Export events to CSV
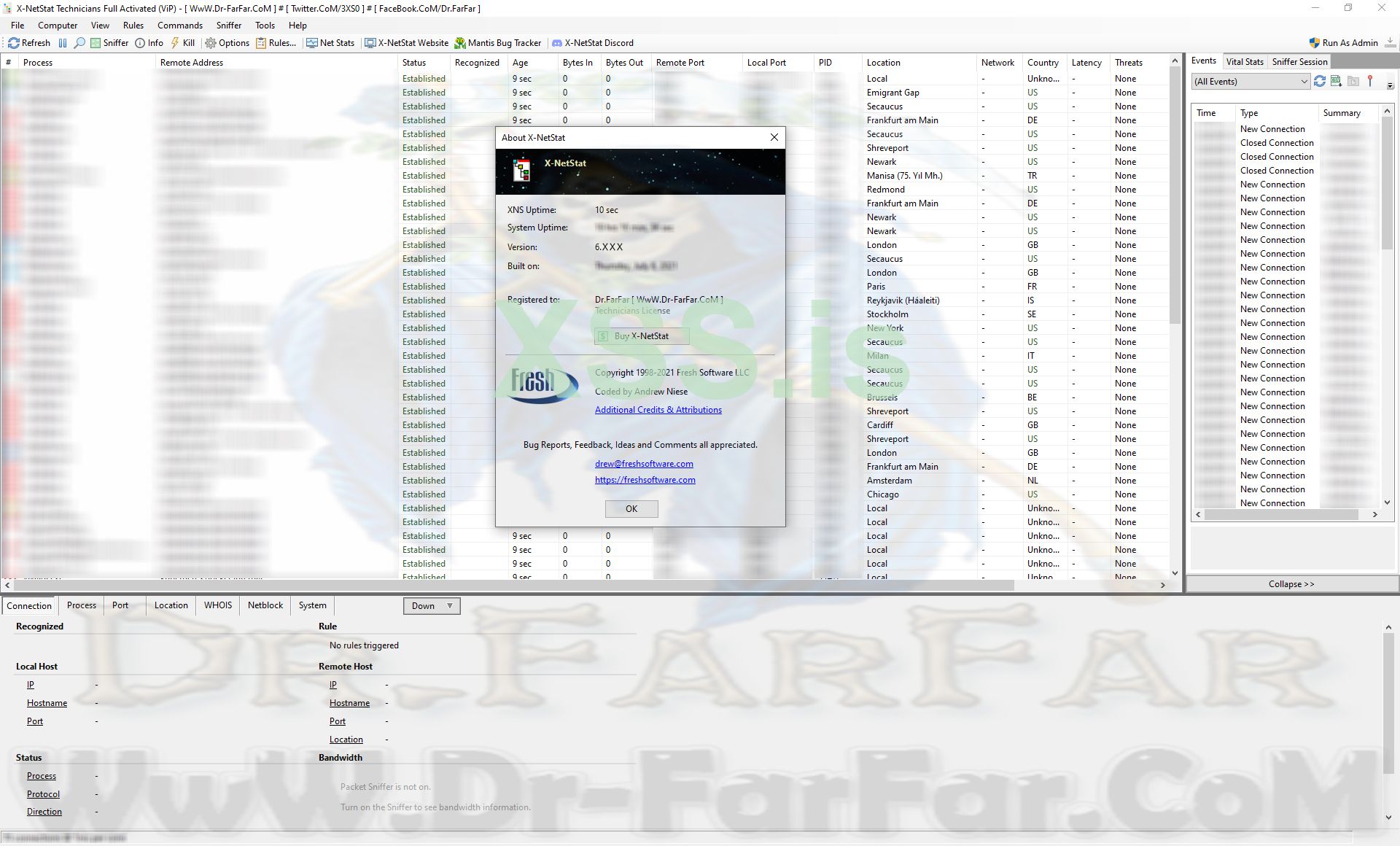The height and width of the screenshot is (846, 1400). (1336, 81)
